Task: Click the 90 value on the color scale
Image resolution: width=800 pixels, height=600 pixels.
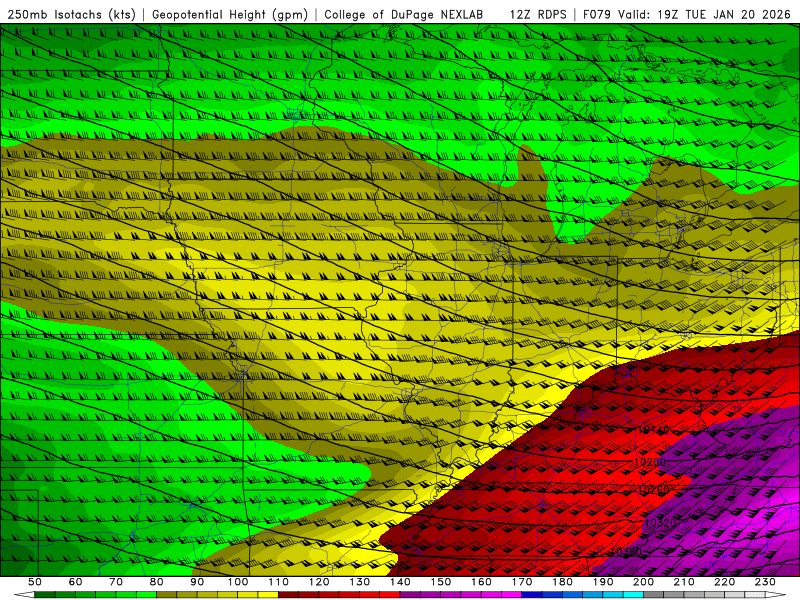Action: click(x=197, y=582)
